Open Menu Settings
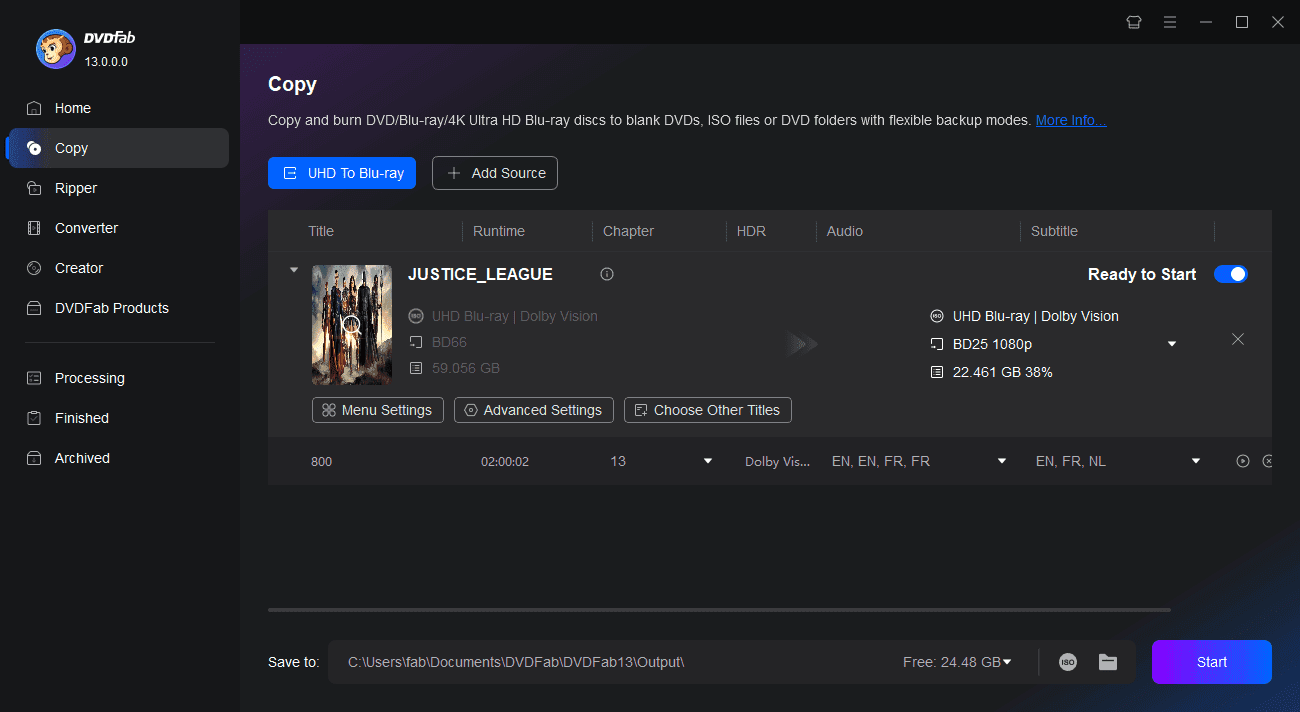This screenshot has width=1300, height=712. tap(377, 410)
